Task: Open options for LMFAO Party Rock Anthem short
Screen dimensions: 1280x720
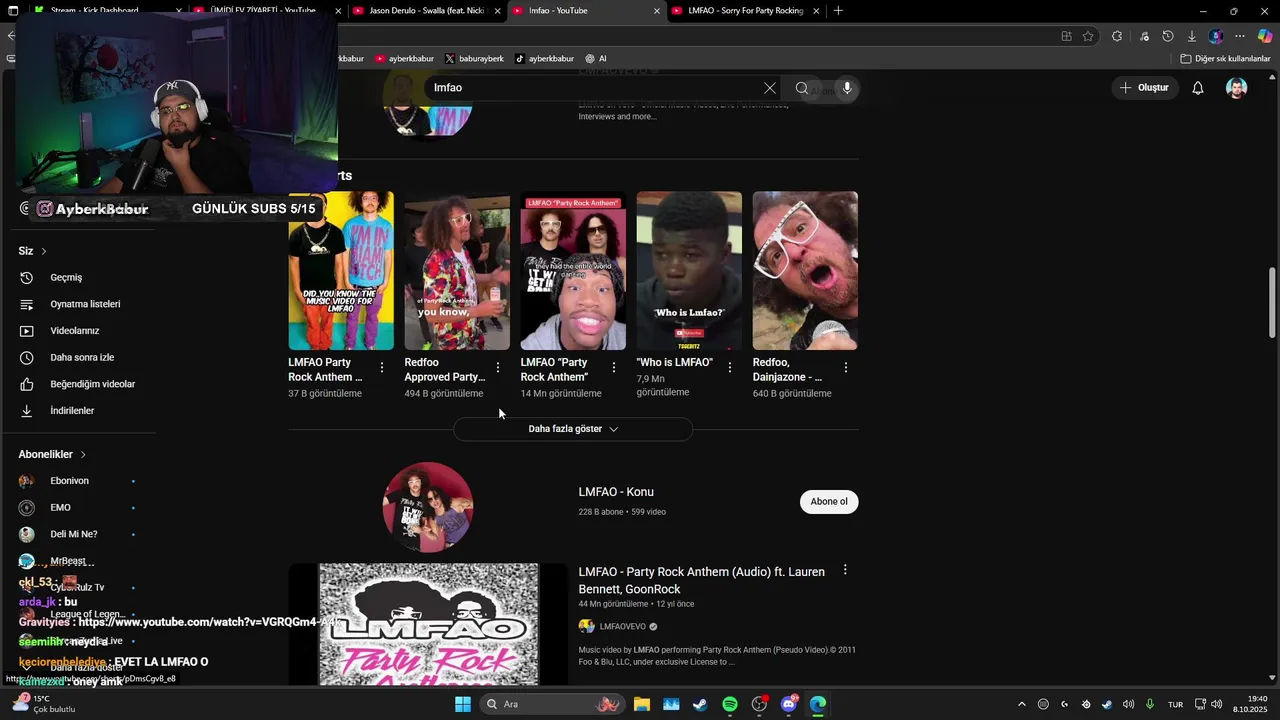Action: point(381,368)
